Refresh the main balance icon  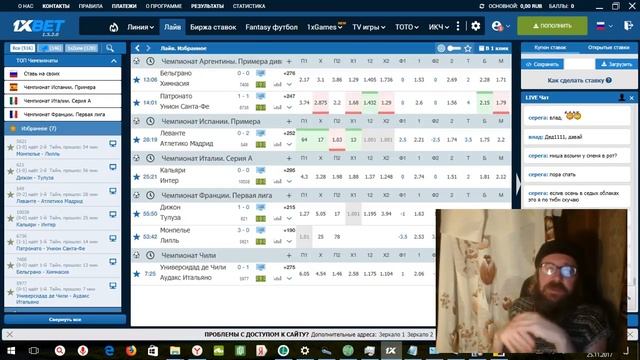(482, 6)
